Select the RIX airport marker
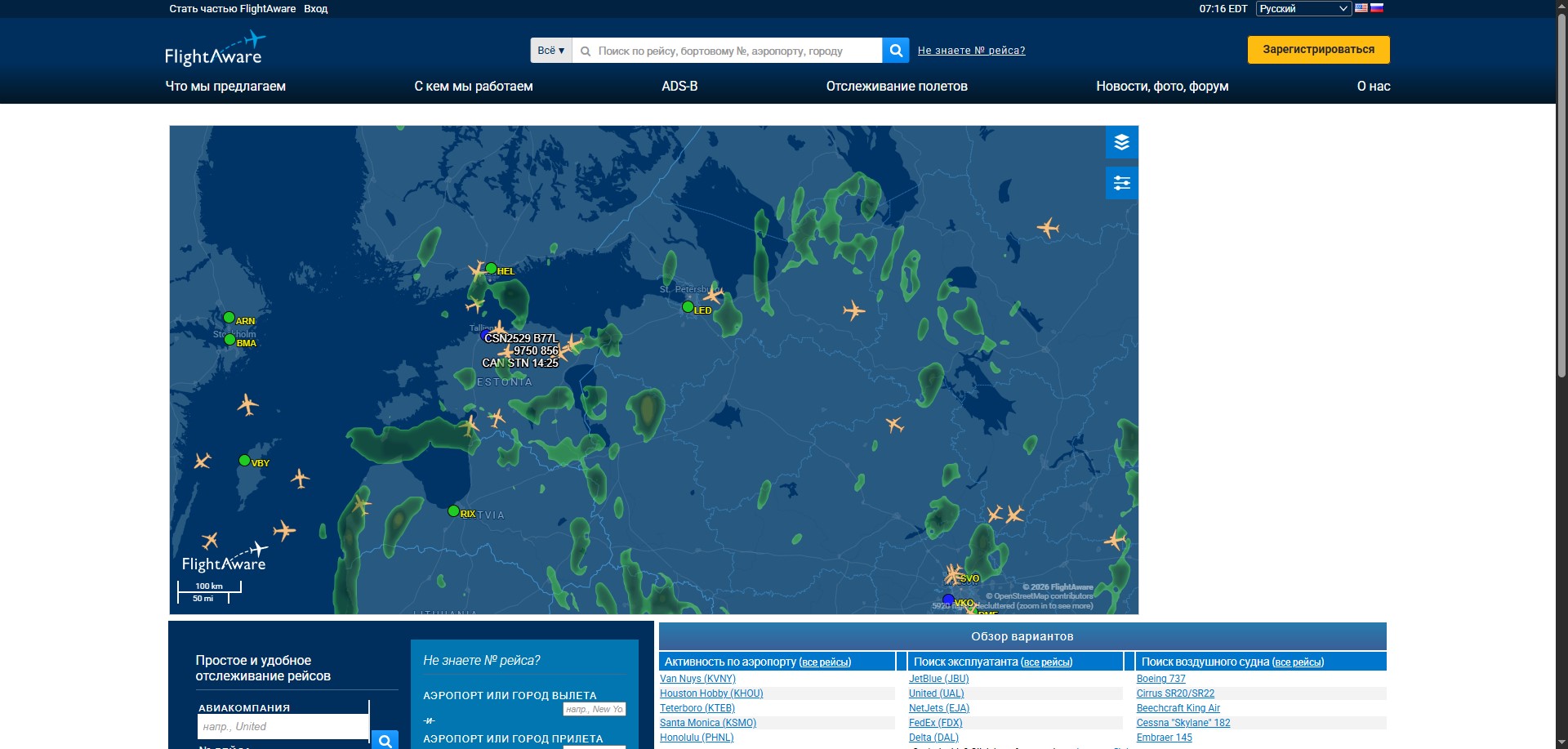This screenshot has height=749, width=1568. (x=453, y=511)
